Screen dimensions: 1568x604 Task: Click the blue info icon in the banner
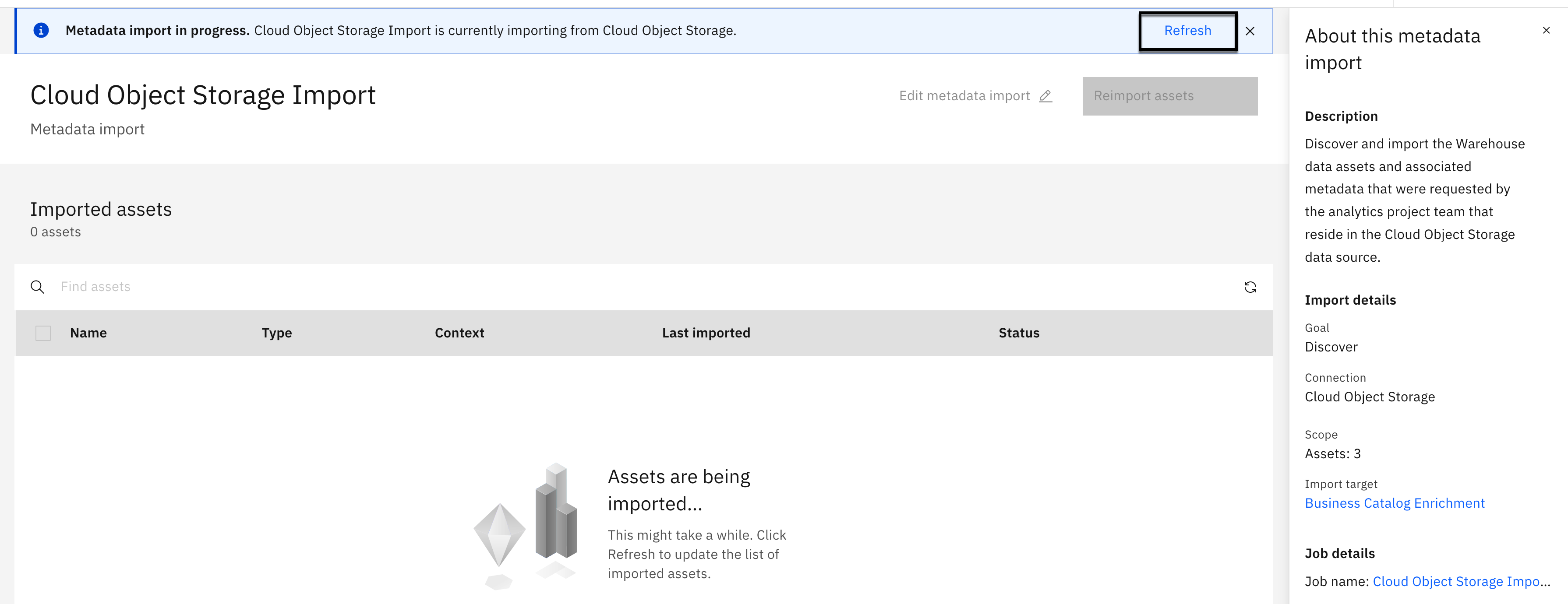[41, 30]
